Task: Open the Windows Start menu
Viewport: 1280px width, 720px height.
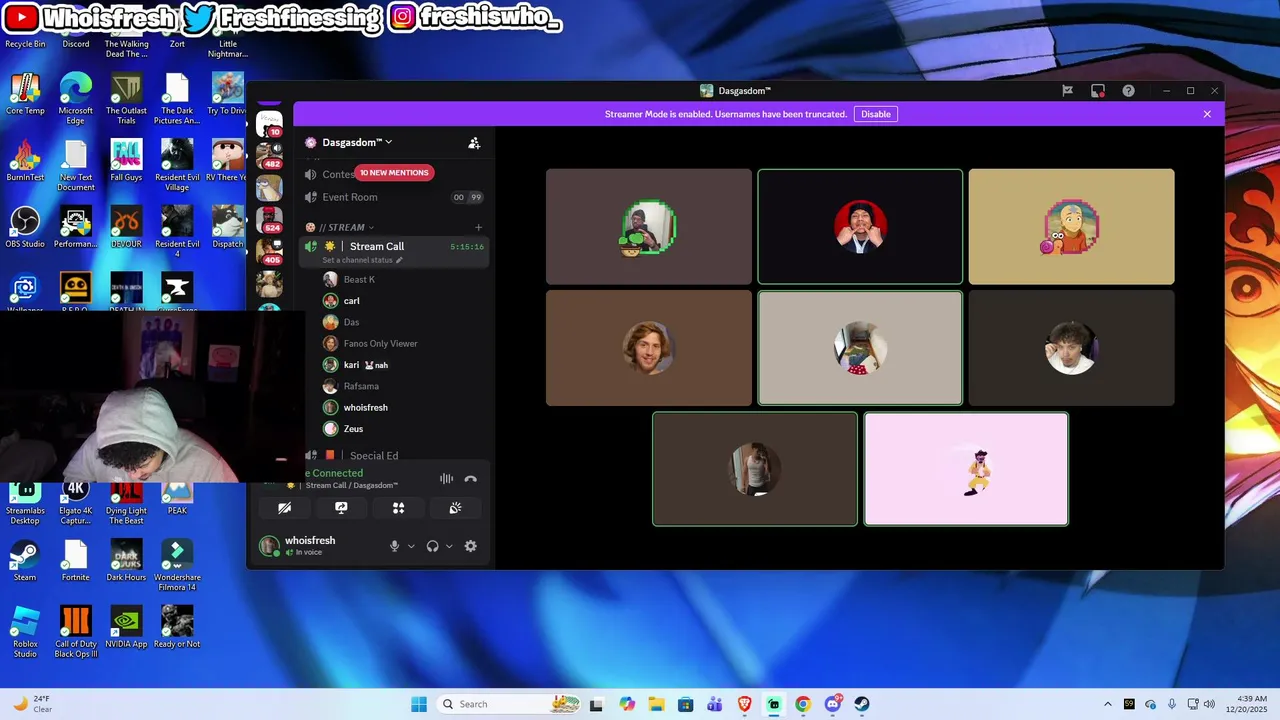Action: (419, 704)
